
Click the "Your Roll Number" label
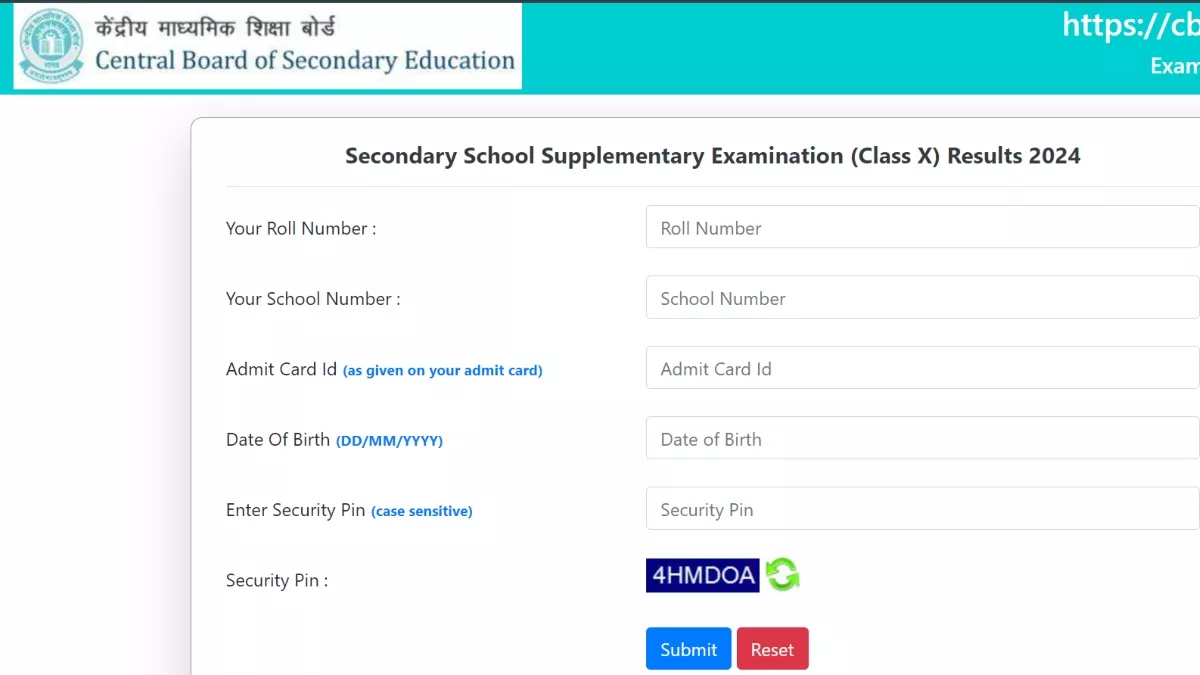click(301, 228)
